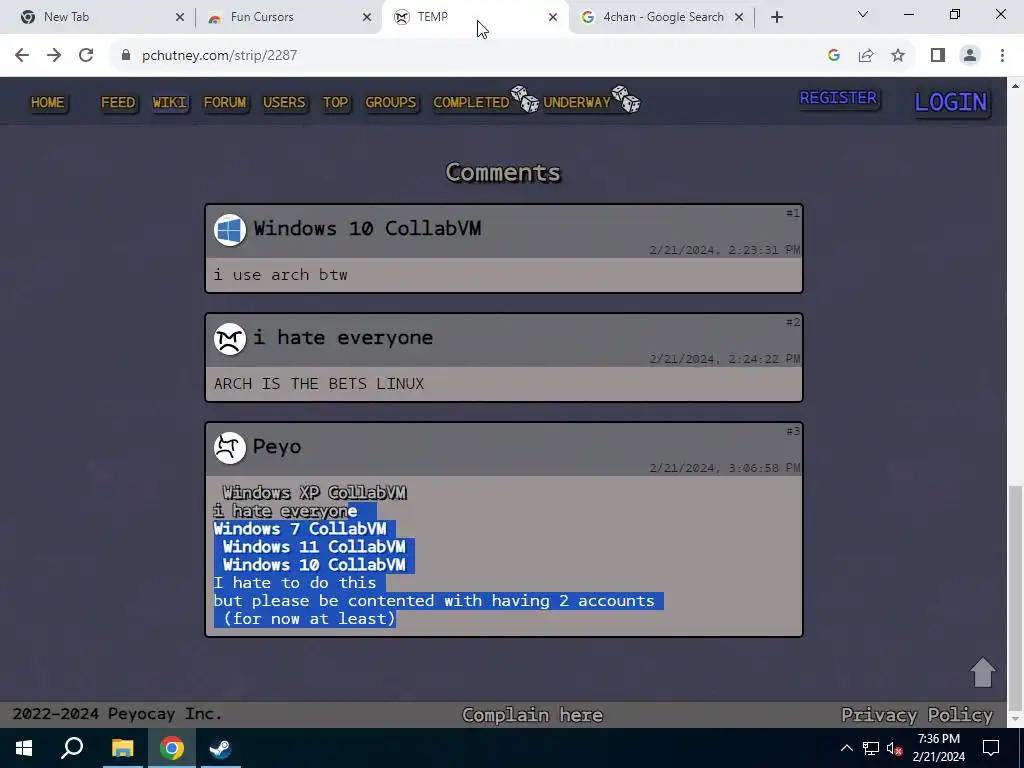Show hidden tray icons
The width and height of the screenshot is (1024, 768).
point(846,748)
